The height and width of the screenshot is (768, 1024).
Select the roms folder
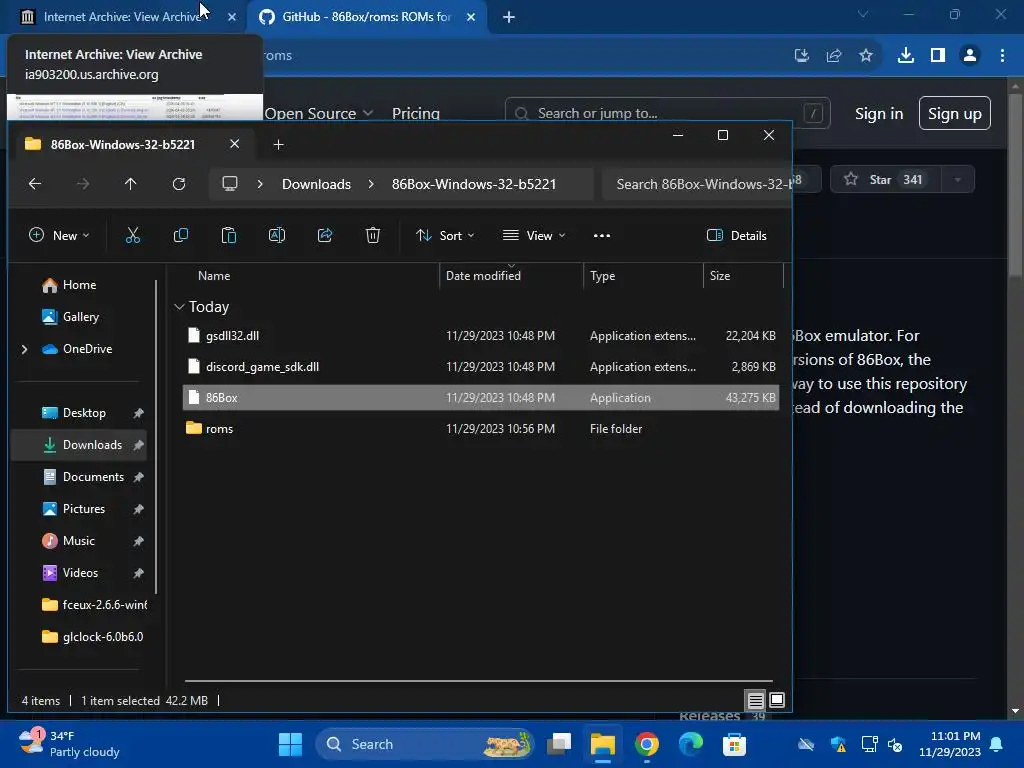(x=481, y=429)
